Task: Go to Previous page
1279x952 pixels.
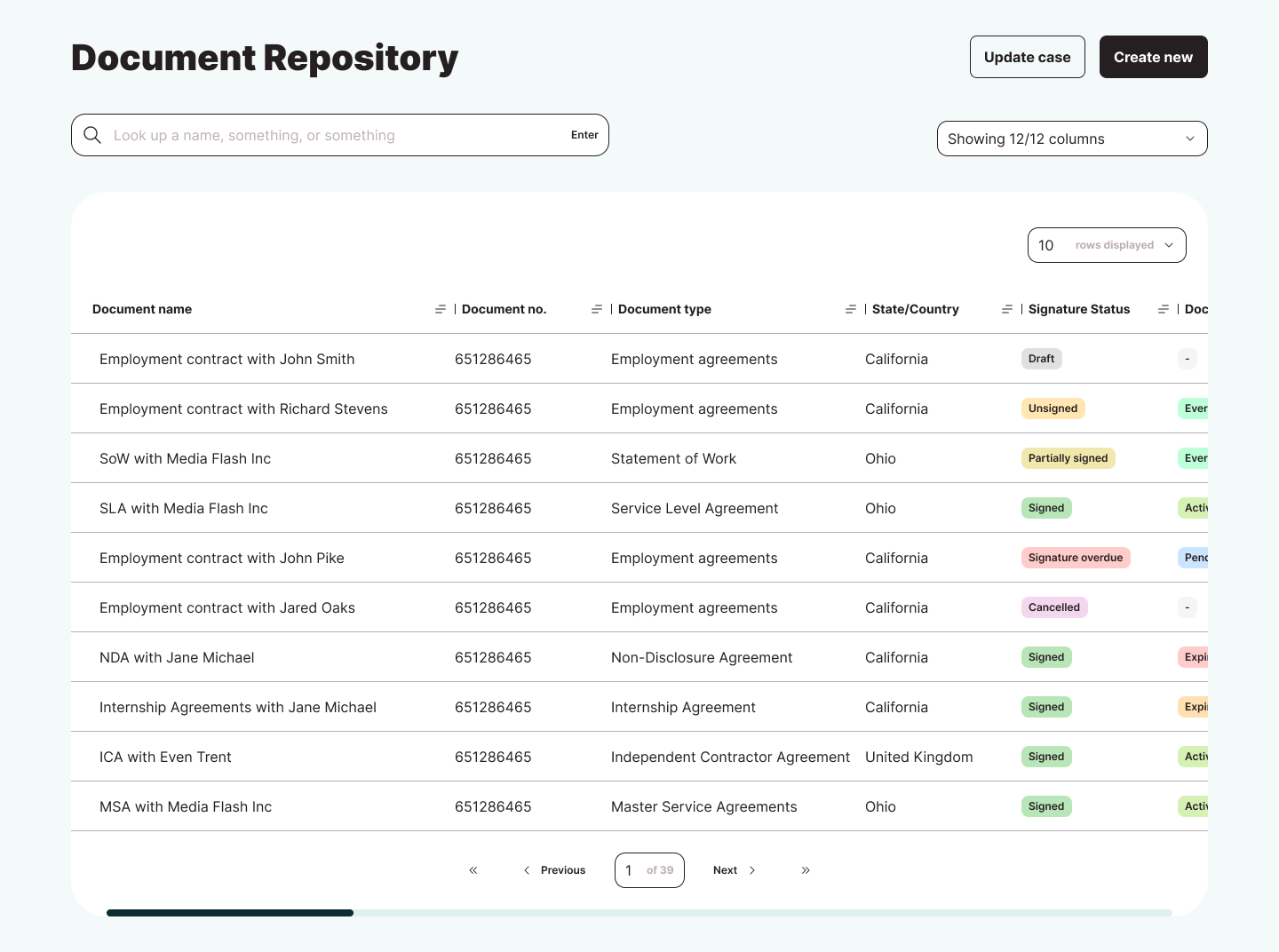Action: [555, 870]
